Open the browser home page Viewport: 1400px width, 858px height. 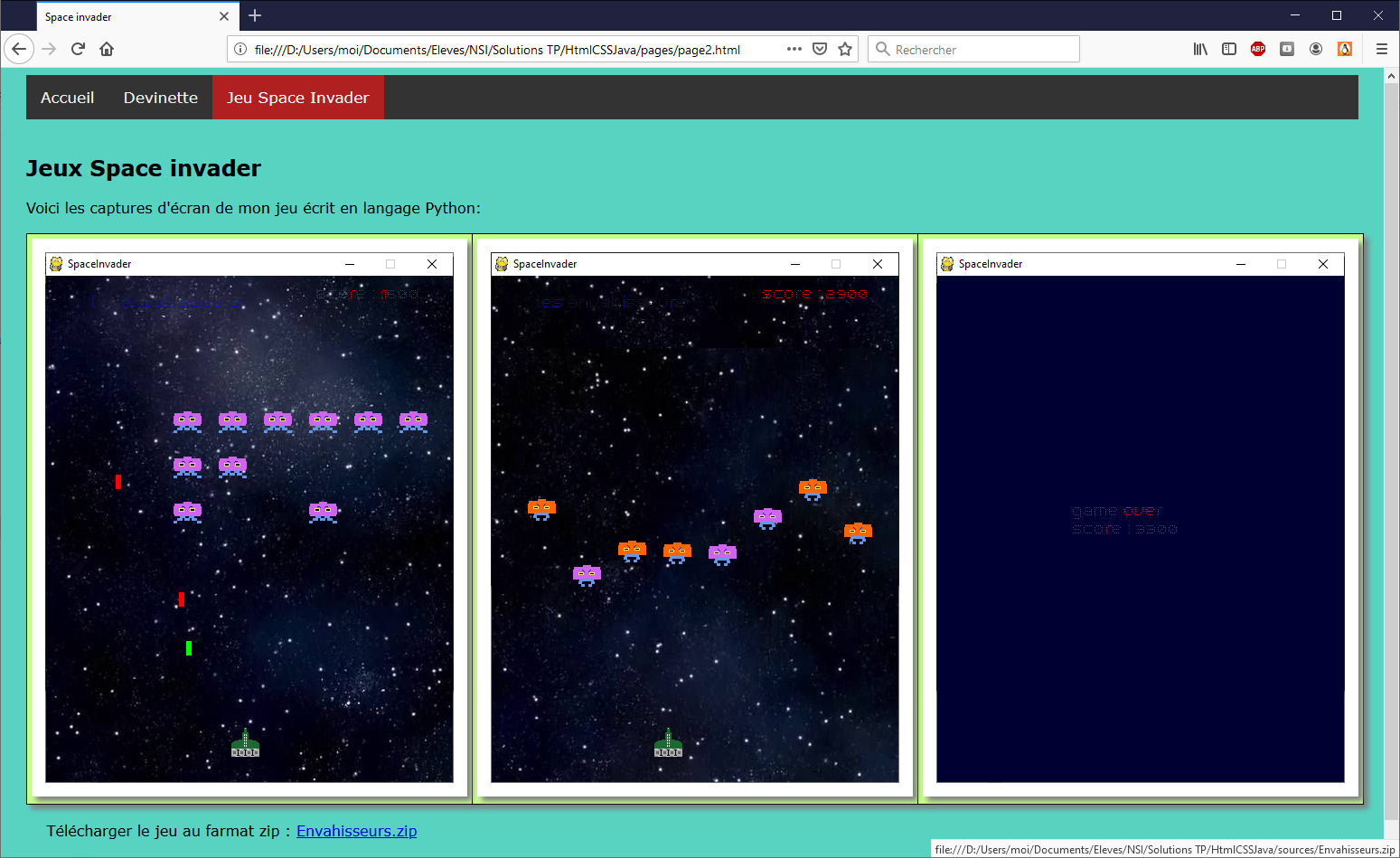tap(107, 49)
